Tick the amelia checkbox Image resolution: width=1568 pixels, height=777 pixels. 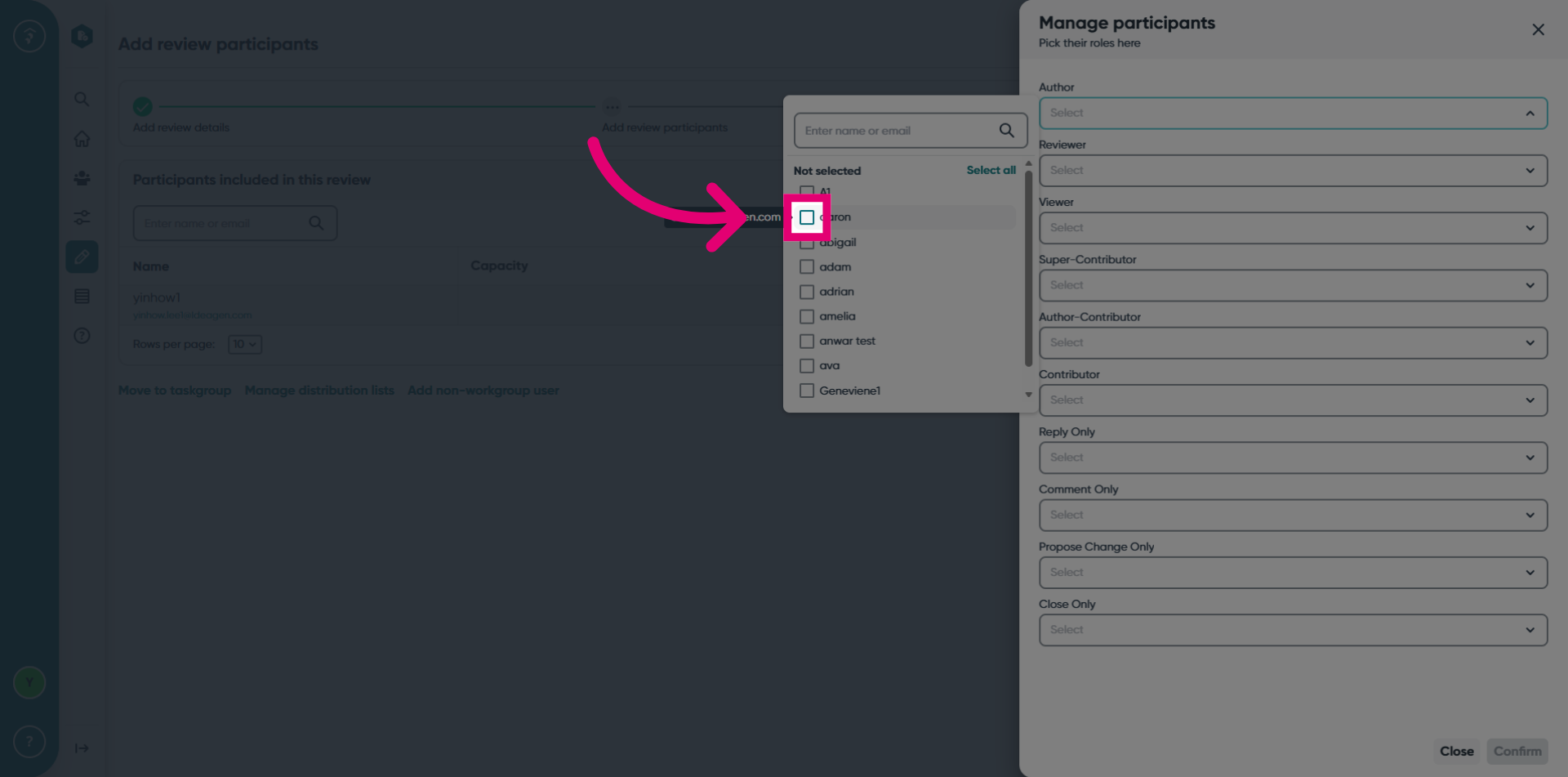(807, 316)
